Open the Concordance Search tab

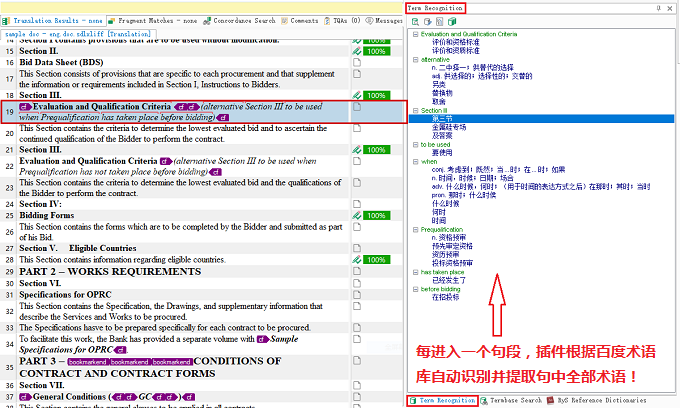point(239,20)
